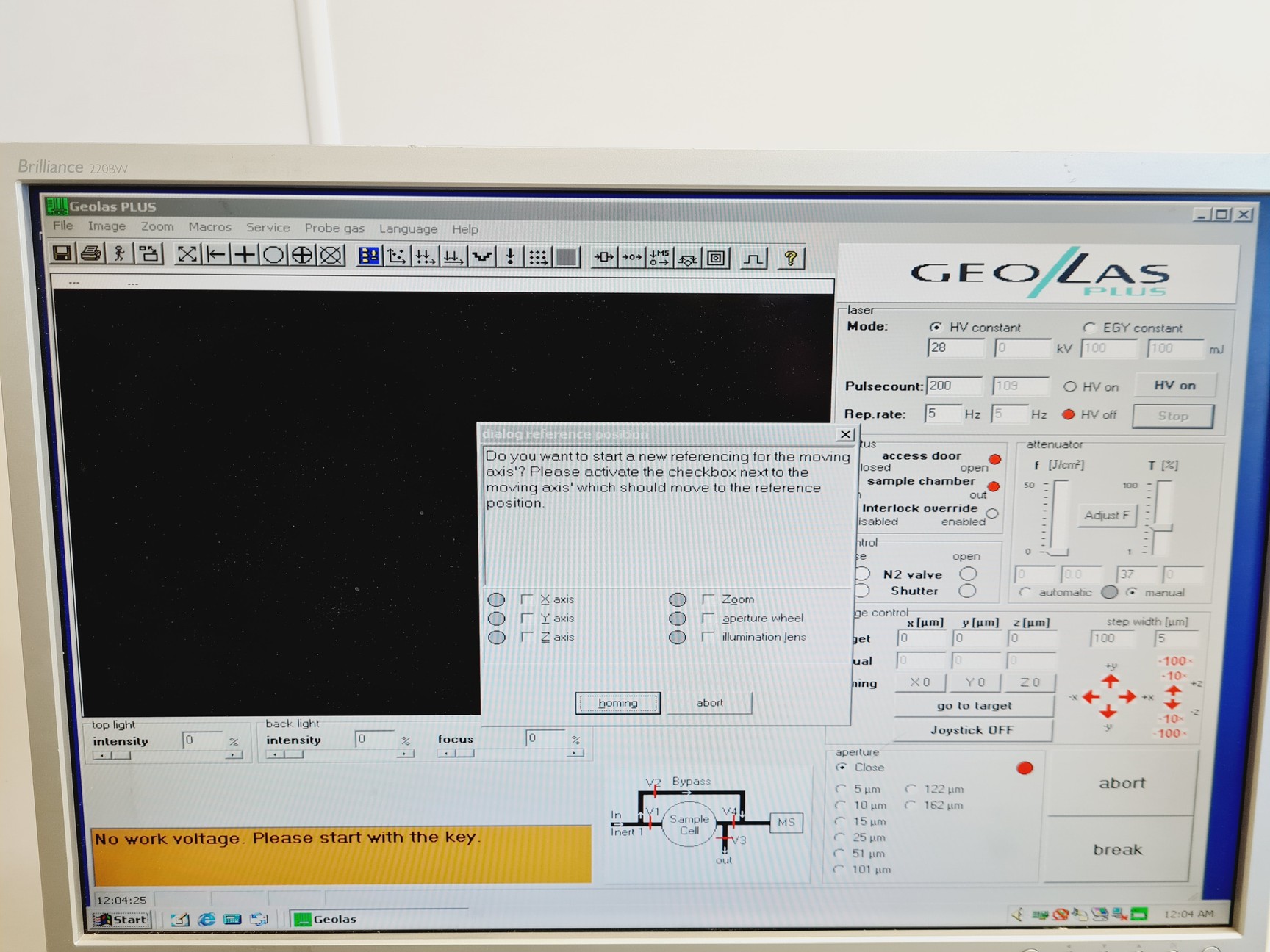
Task: Click the Save floppy disk toolbar icon
Action: point(62,254)
